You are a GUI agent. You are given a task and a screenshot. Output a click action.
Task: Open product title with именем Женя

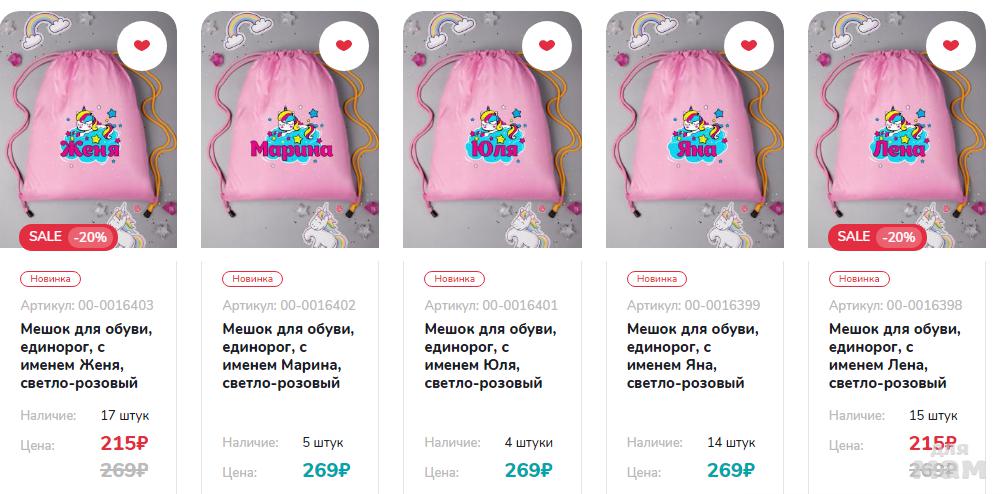(86, 357)
